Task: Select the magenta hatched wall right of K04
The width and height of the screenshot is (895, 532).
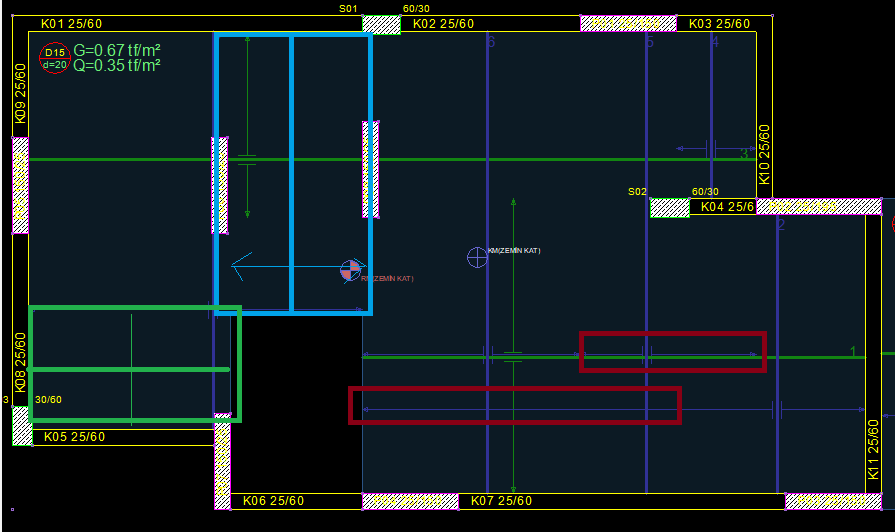Action: tap(818, 207)
